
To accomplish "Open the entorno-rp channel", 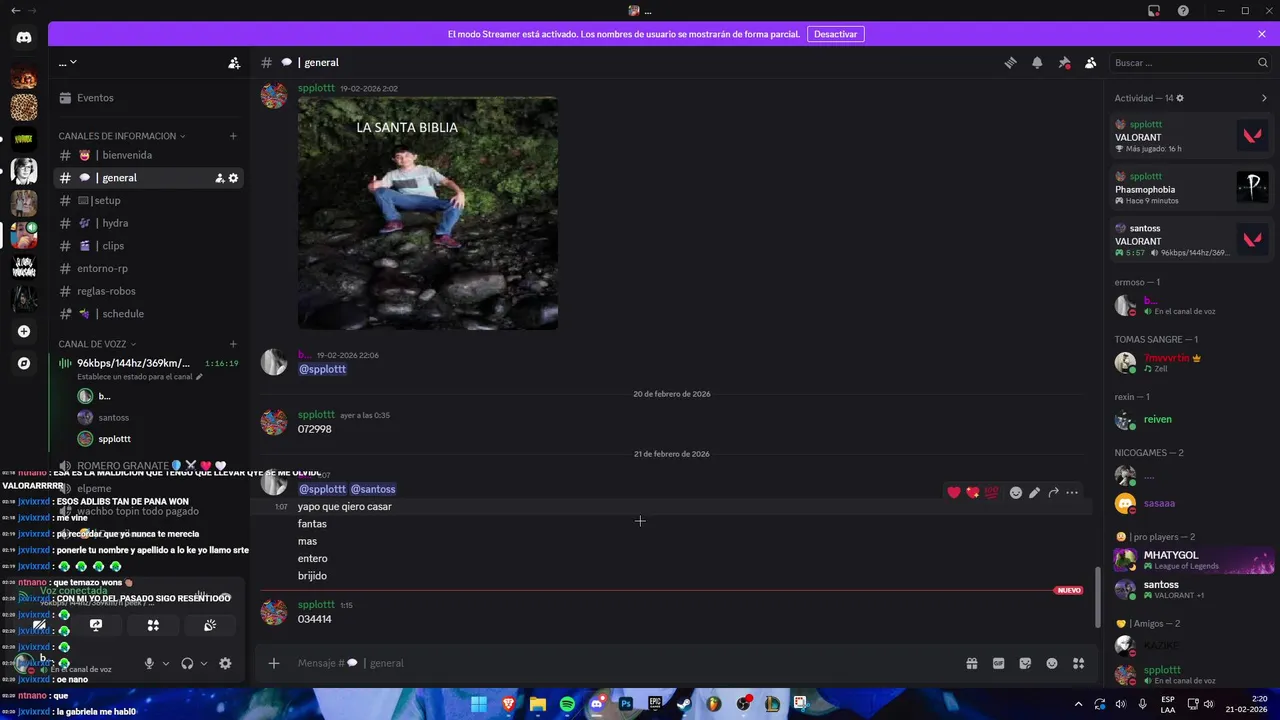I will [148, 268].
